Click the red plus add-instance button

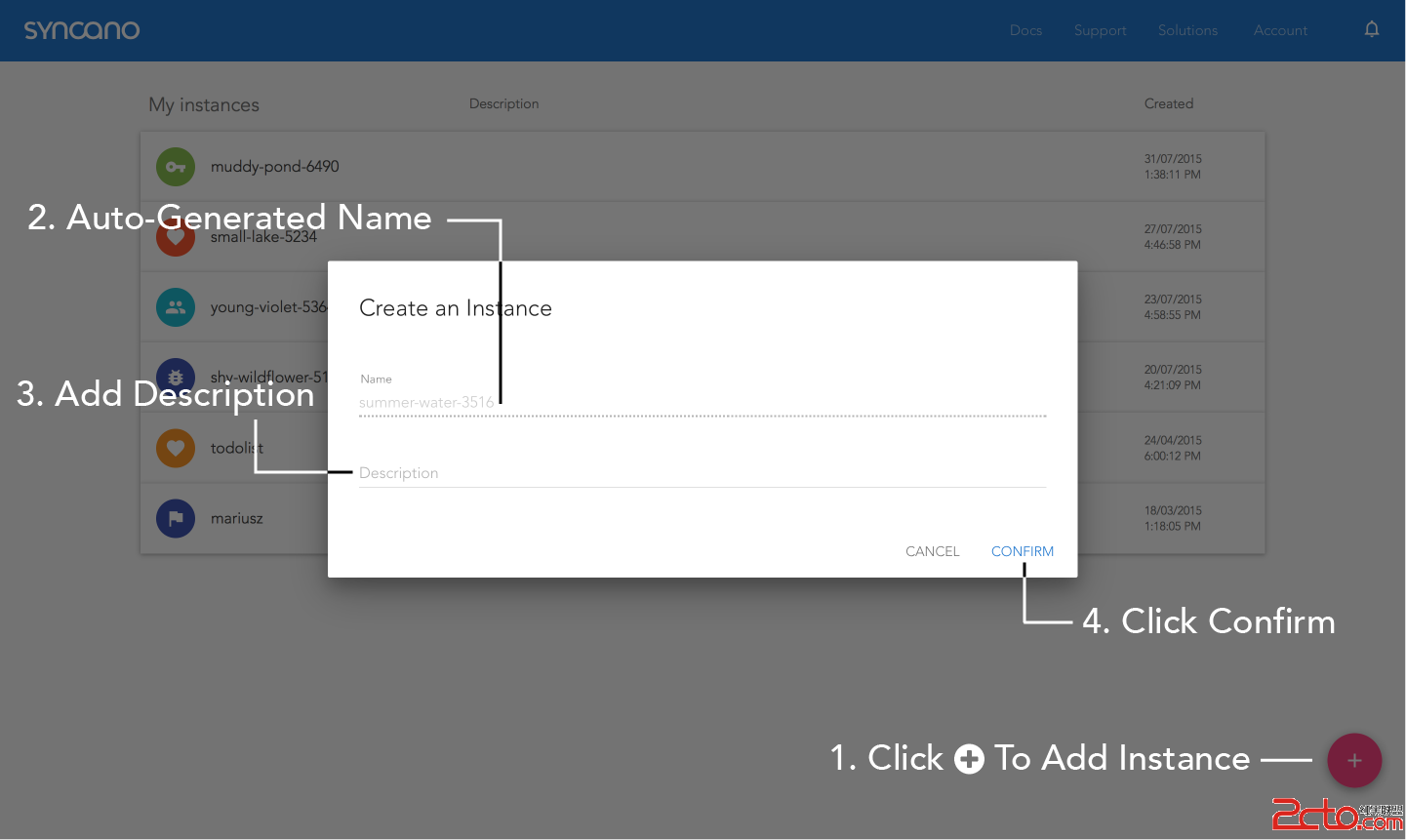coord(1354,761)
